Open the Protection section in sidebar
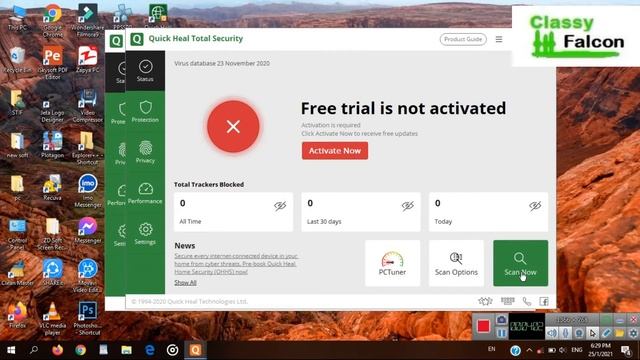640x360 pixels. [145, 111]
